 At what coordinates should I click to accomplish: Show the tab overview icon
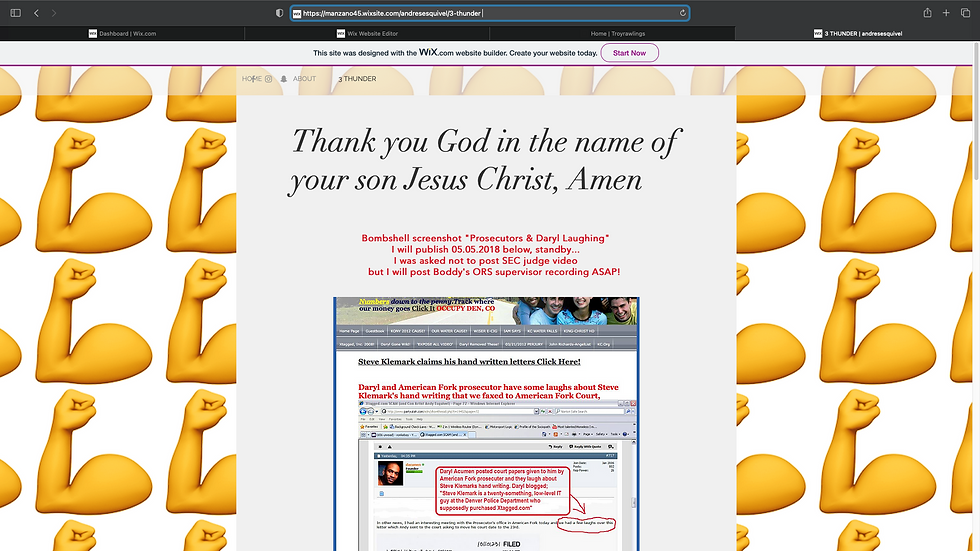965,12
